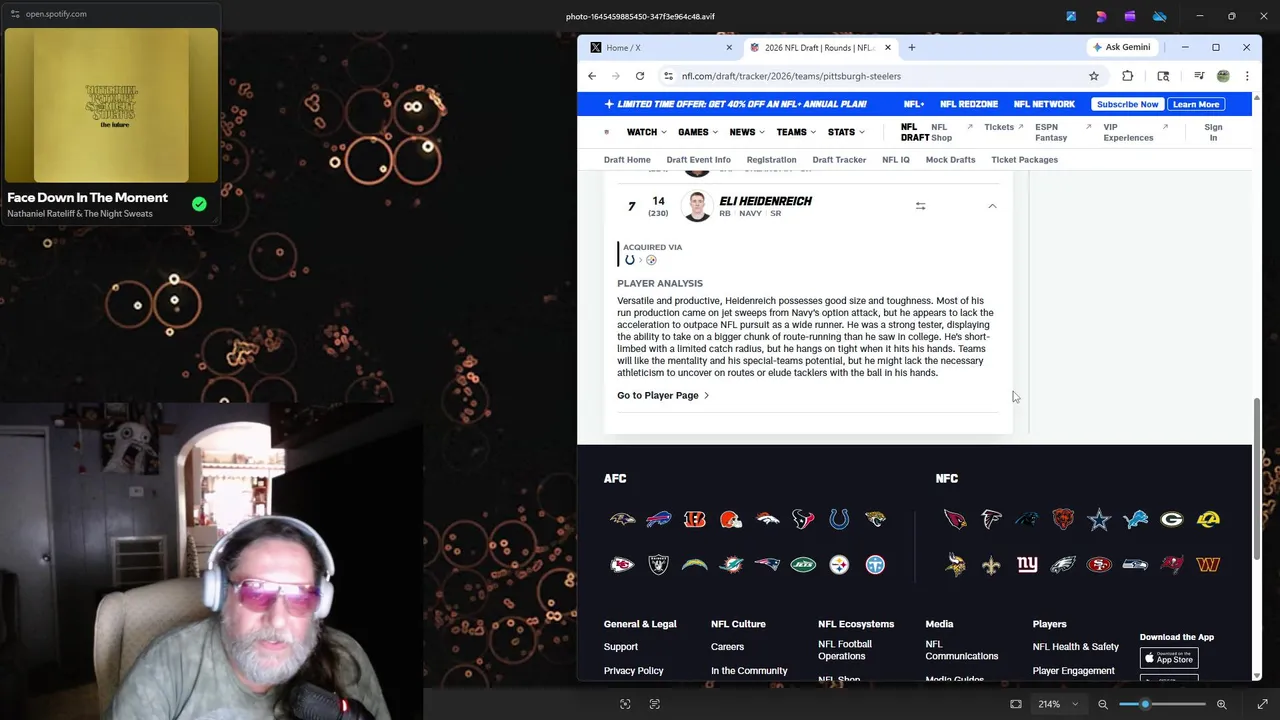
Task: Open the Draft Event Info tab
Action: pos(698,160)
